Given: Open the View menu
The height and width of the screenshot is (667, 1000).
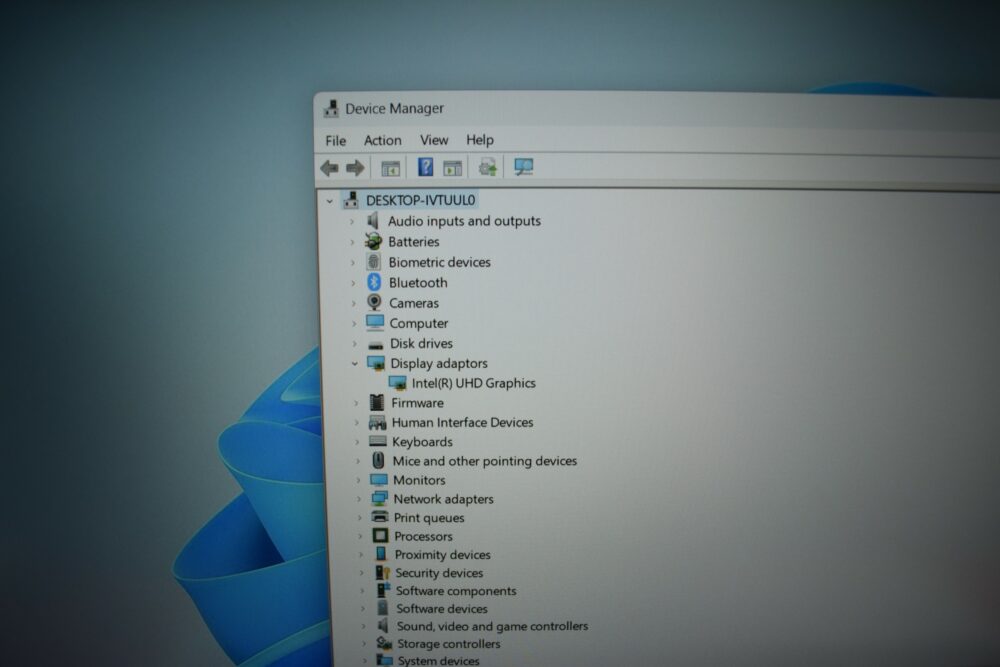Looking at the screenshot, I should click(434, 140).
